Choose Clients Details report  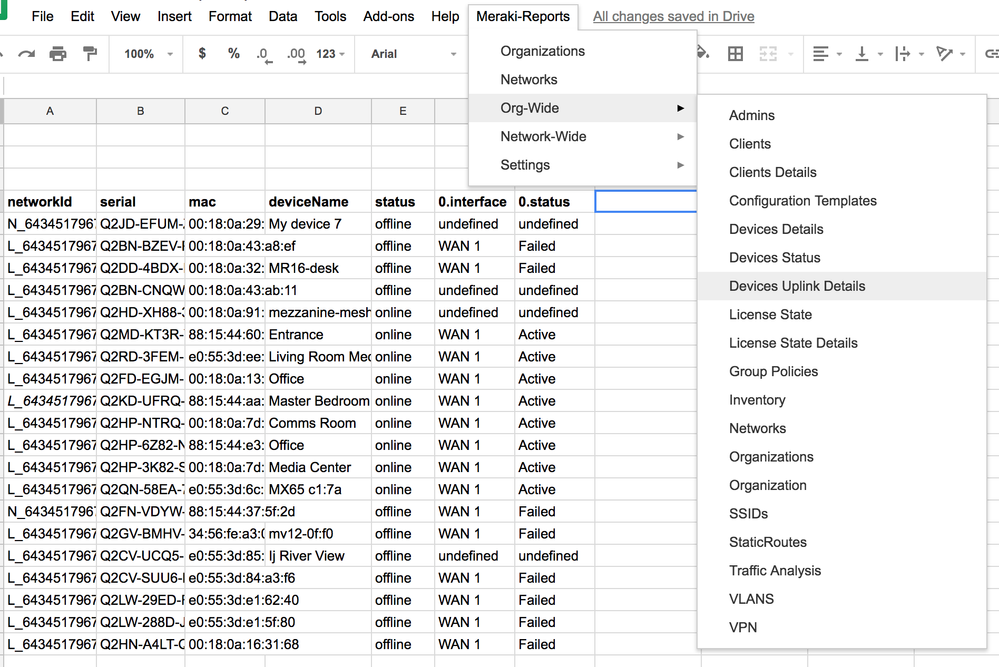click(x=842, y=172)
